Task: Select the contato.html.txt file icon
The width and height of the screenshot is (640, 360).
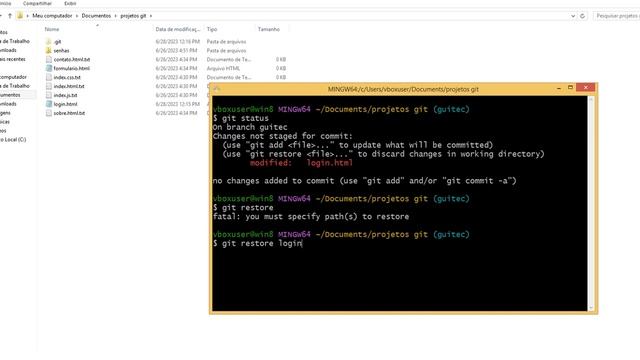Action: pyautogui.click(x=49, y=60)
